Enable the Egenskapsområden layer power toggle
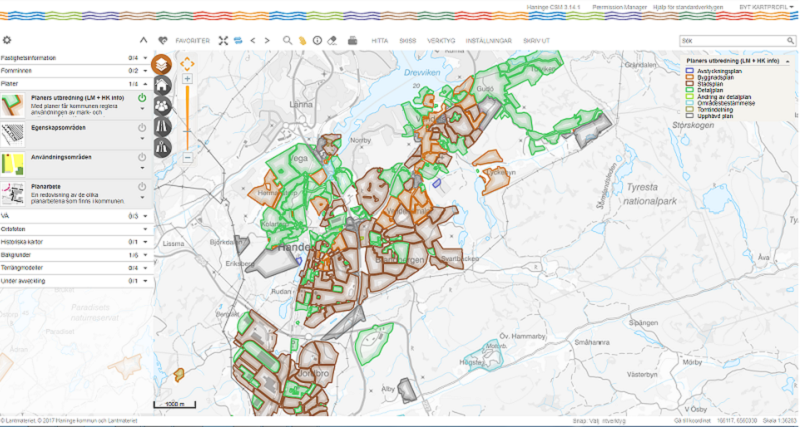The height and width of the screenshot is (427, 800). pos(142,129)
